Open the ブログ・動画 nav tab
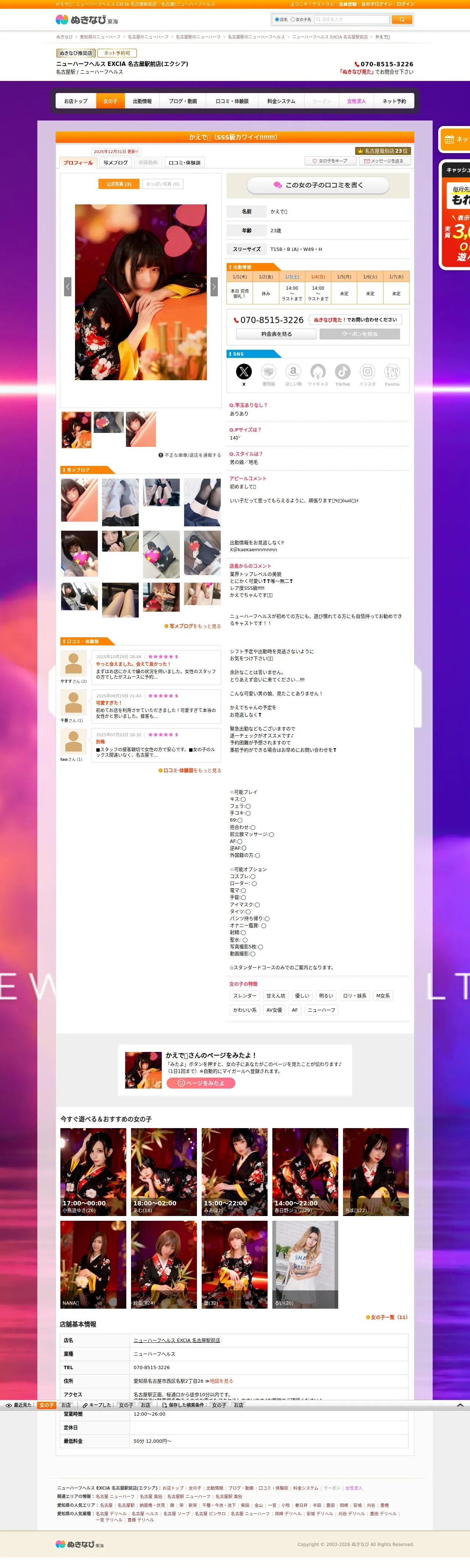The height and width of the screenshot is (1568, 470). 183,101
